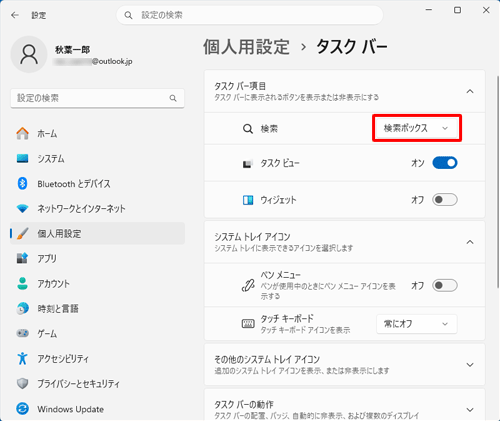Viewport: 500px width, 421px height.
Task: Click the Bluetooth icon in sidebar
Action: pyautogui.click(x=22, y=183)
